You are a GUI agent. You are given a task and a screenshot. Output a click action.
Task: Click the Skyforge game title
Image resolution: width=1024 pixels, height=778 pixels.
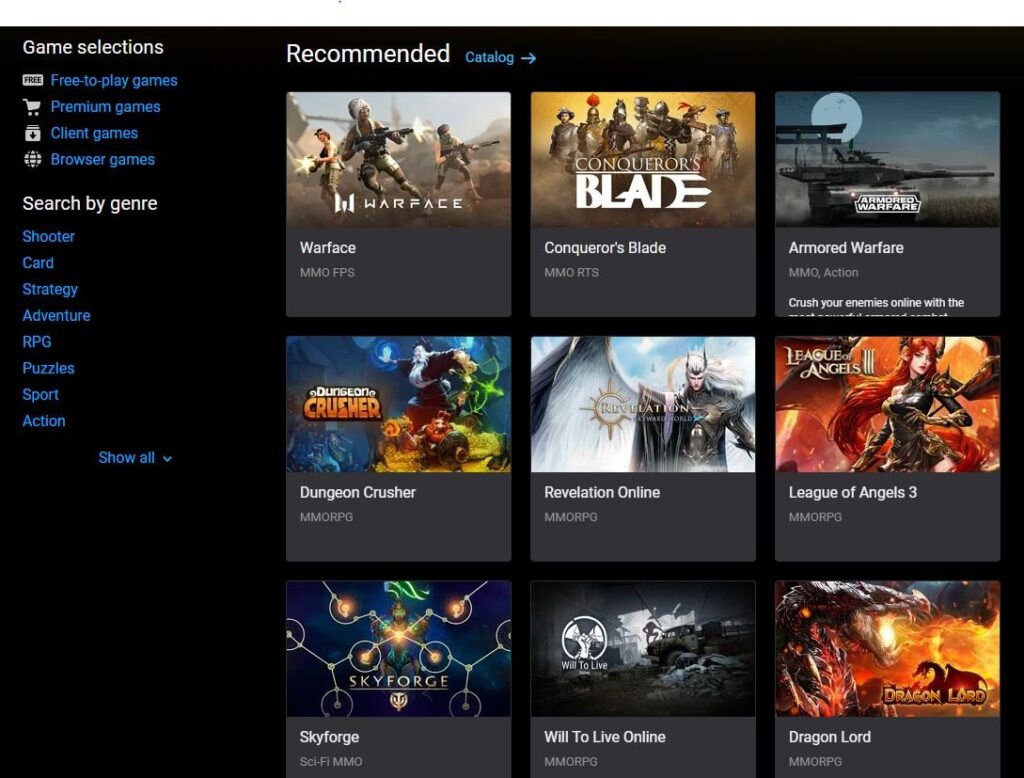329,737
